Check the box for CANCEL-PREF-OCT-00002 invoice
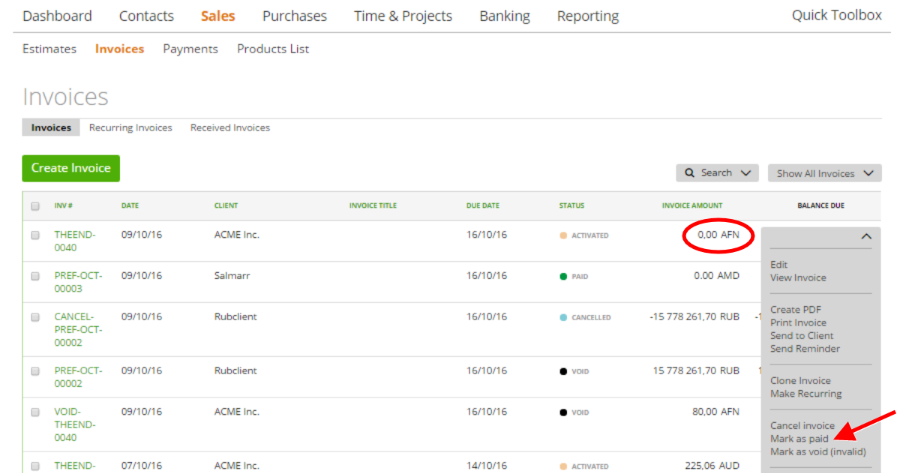This screenshot has height=473, width=918. (x=35, y=317)
